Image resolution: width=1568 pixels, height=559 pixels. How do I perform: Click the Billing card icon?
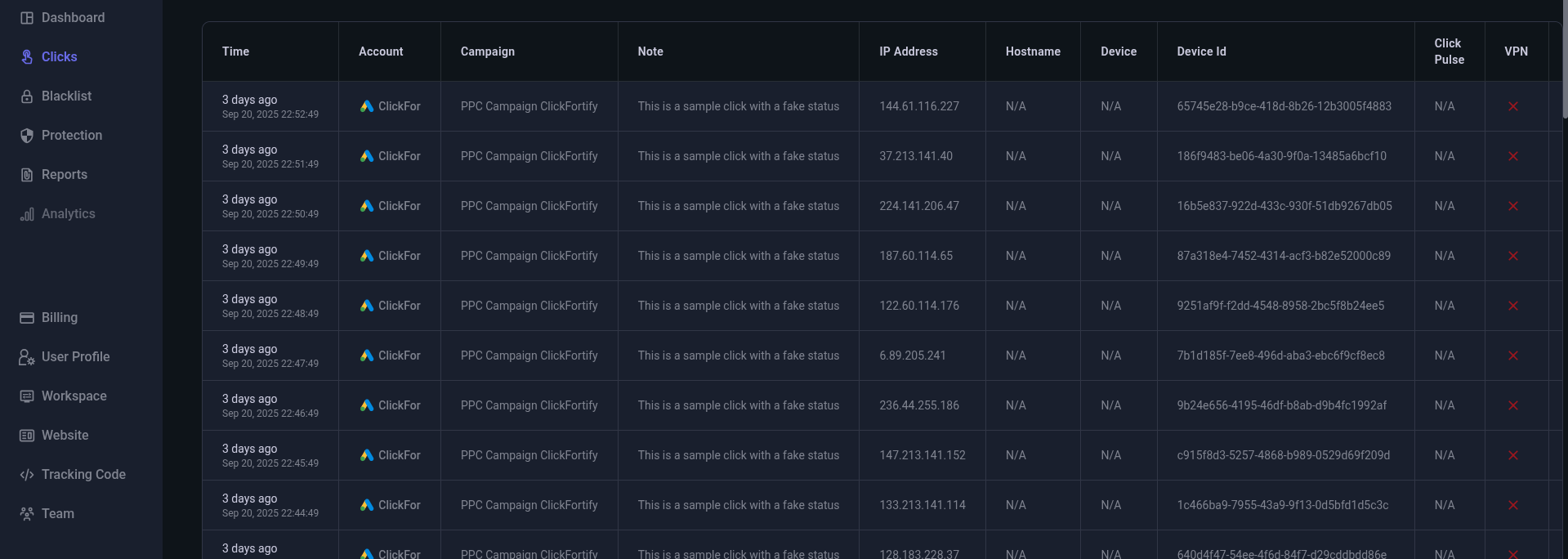click(x=27, y=318)
